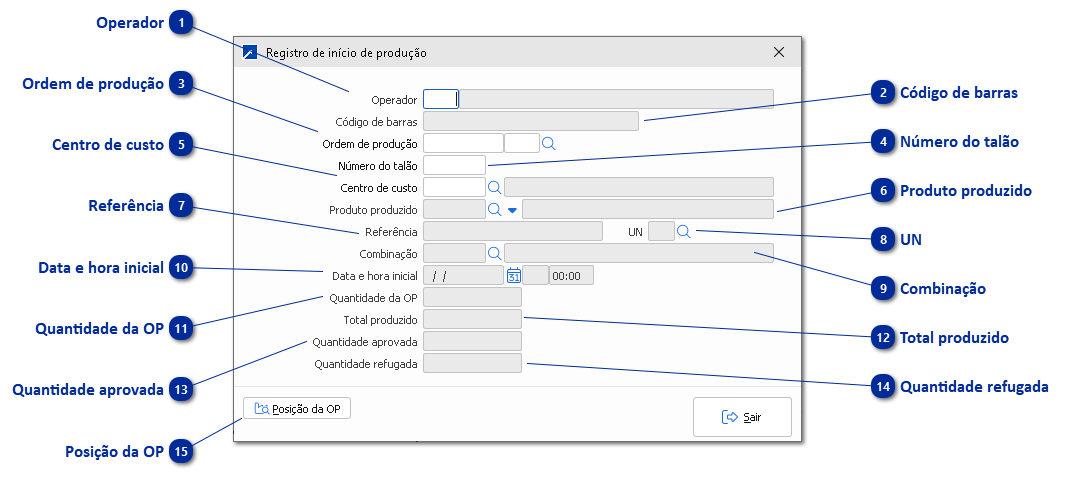Click the Produto produzido search magnifier
The image size is (1065, 478).
click(x=493, y=209)
